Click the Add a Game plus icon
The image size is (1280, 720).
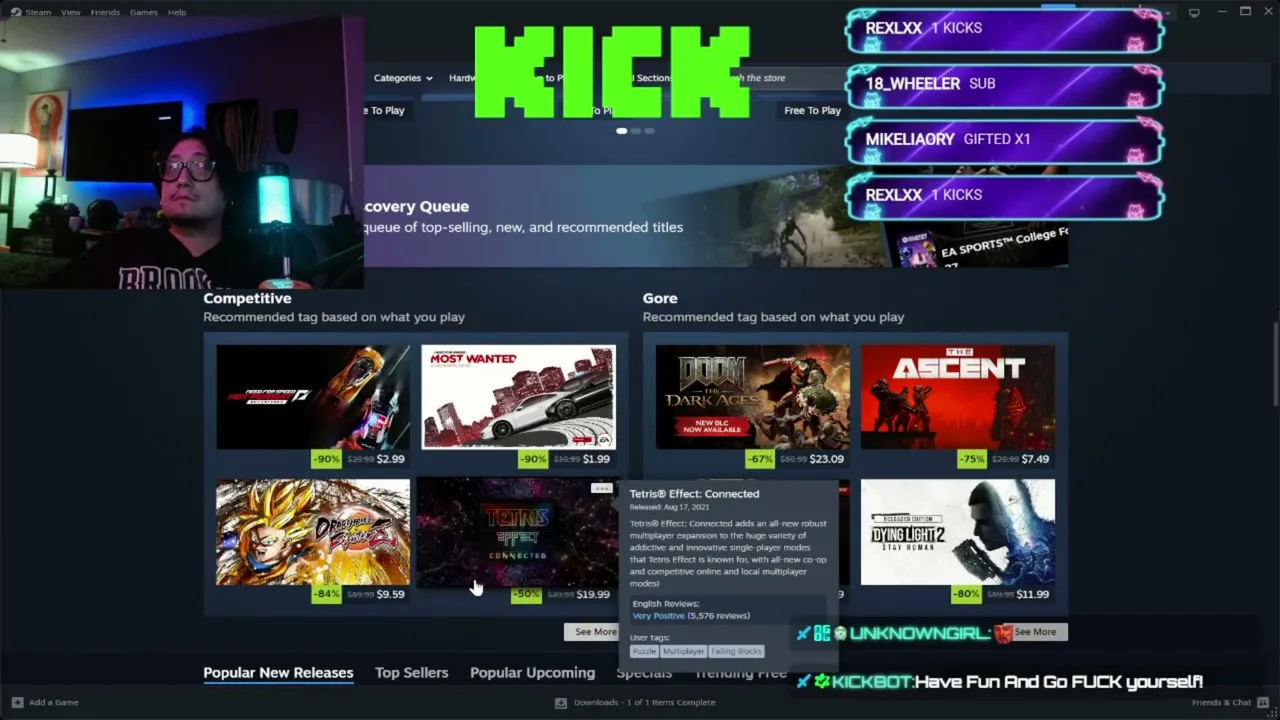coord(17,702)
